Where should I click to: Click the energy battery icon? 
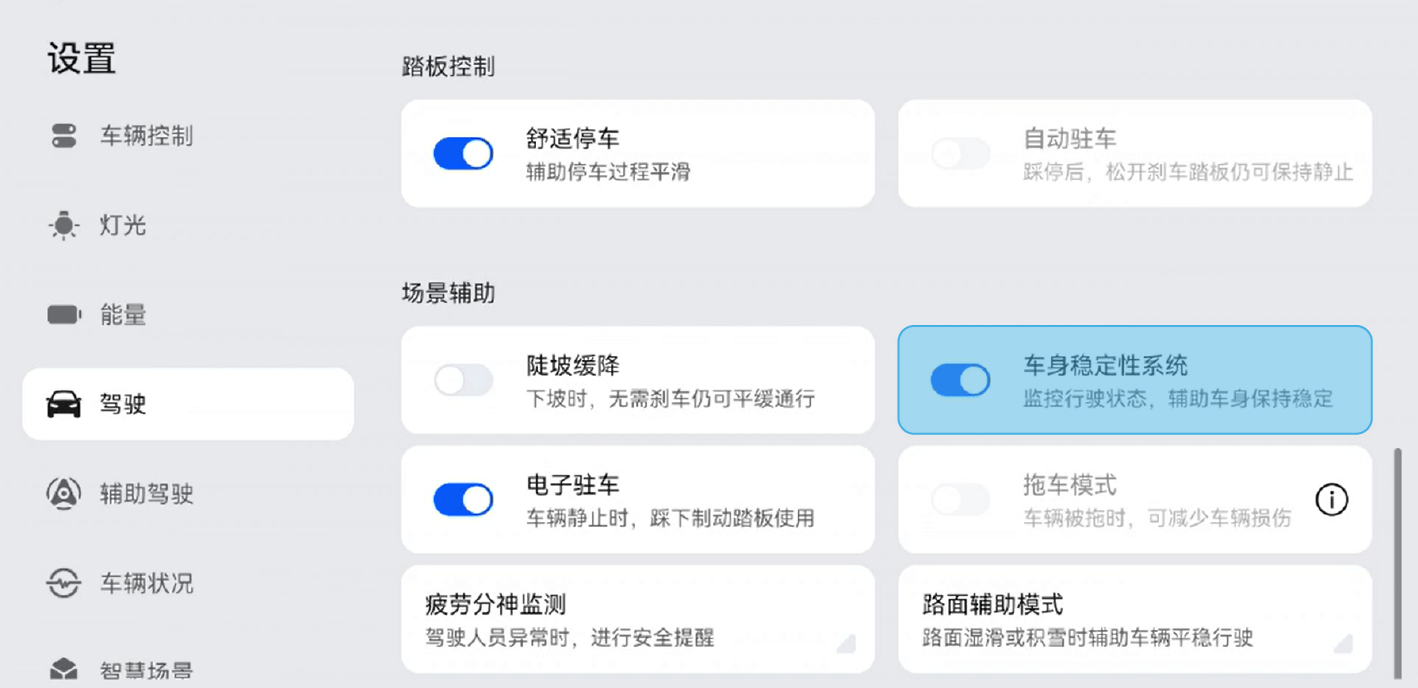[64, 315]
